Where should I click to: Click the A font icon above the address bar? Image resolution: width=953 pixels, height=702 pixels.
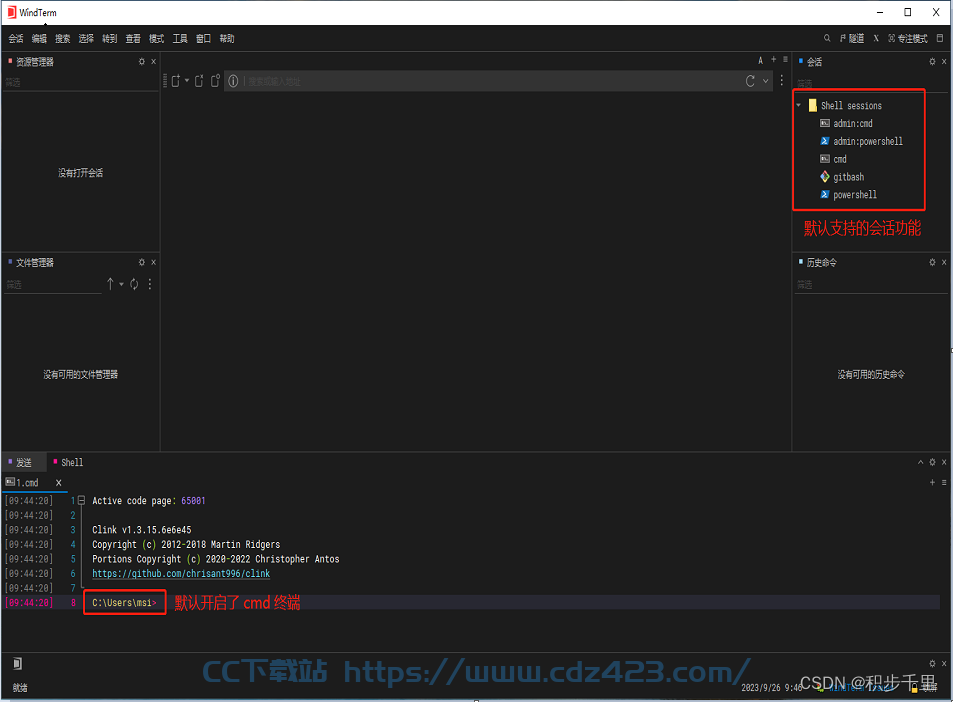point(760,60)
